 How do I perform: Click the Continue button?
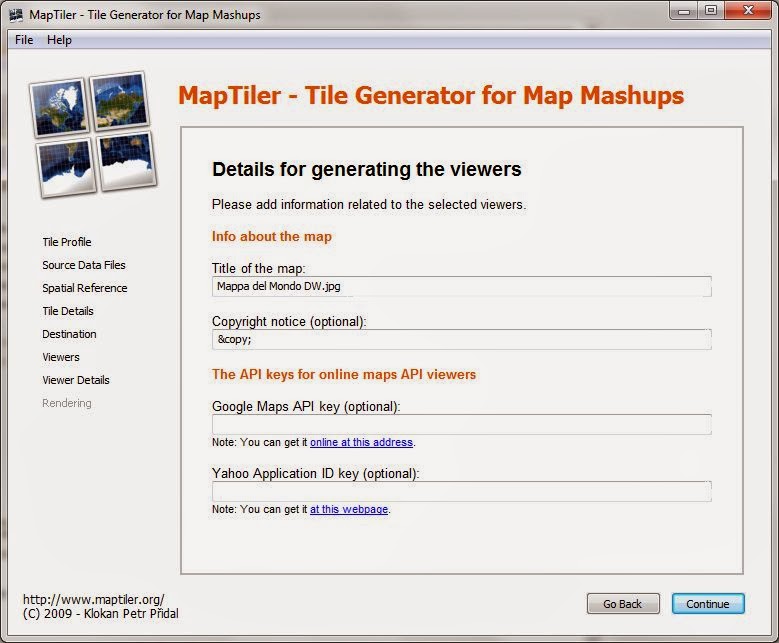[x=708, y=604]
